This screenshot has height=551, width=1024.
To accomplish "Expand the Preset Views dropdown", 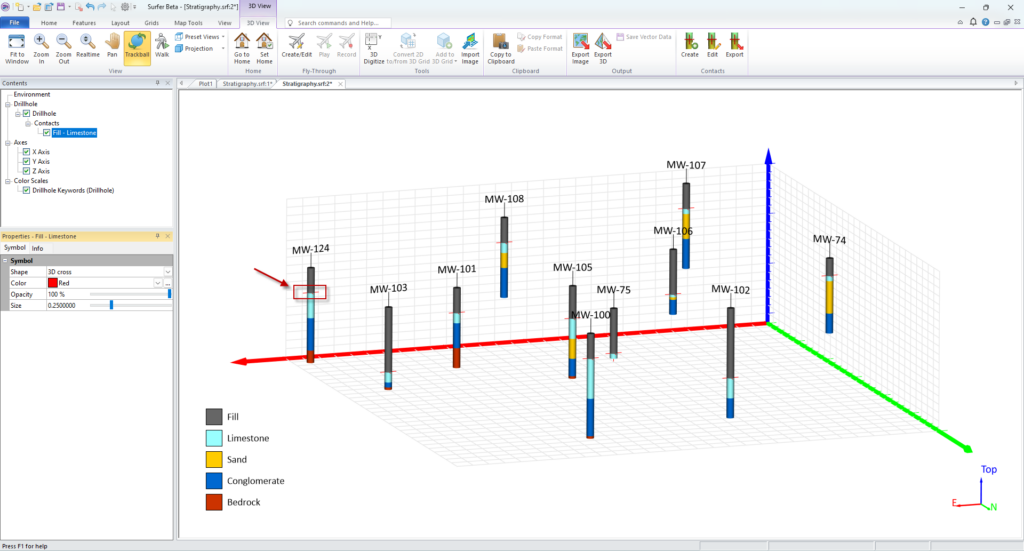I will (200, 37).
